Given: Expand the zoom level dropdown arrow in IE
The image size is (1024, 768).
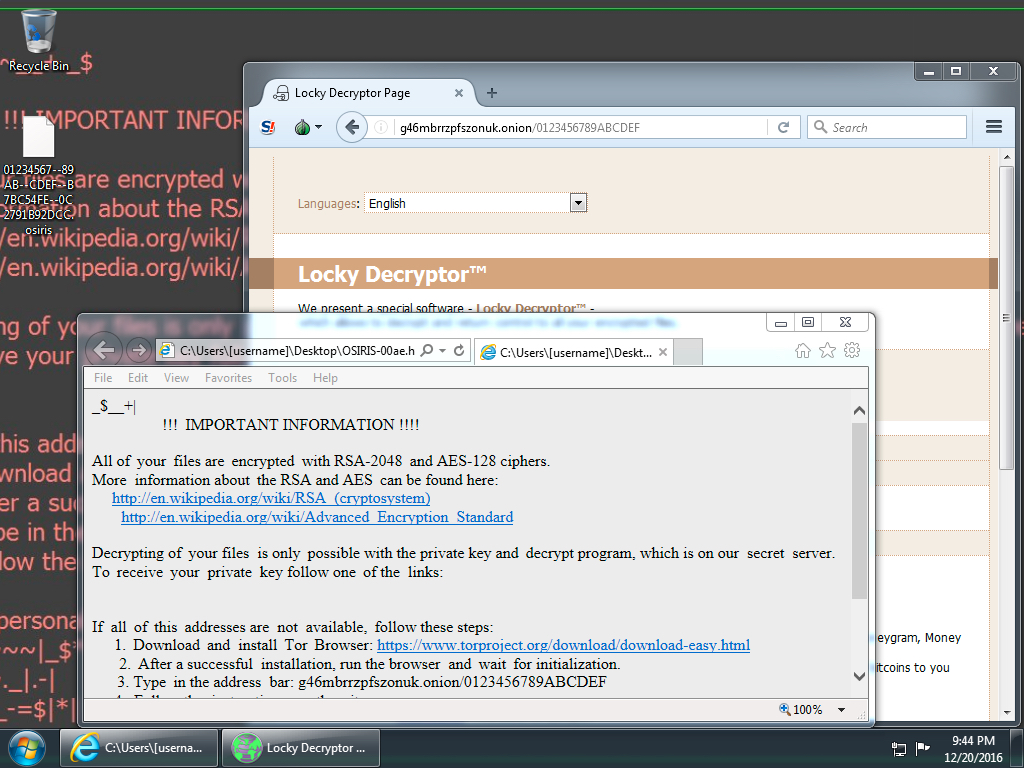Looking at the screenshot, I should [x=841, y=710].
